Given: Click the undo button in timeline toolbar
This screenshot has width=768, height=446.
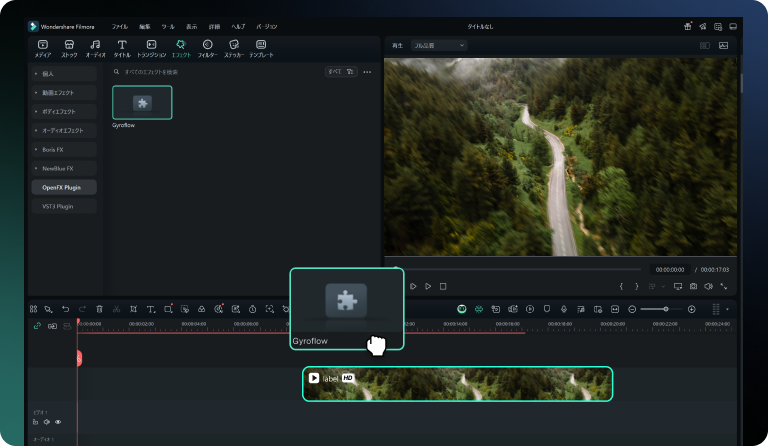Looking at the screenshot, I should 65,309.
